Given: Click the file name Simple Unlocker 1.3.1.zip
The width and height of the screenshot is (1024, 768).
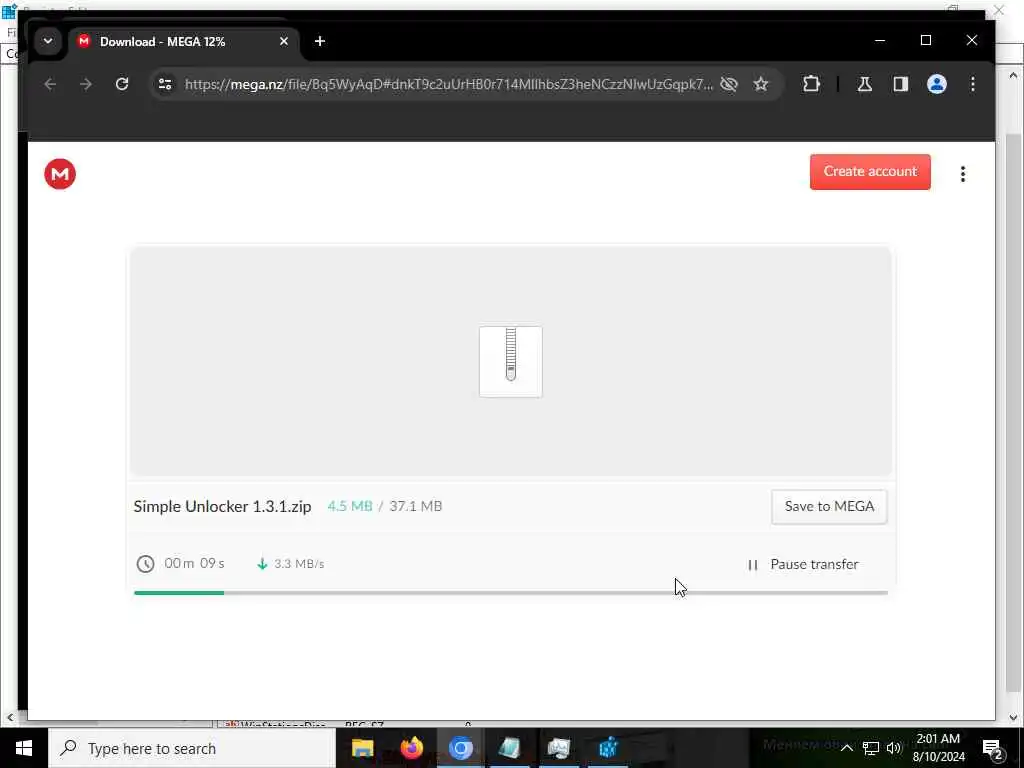Looking at the screenshot, I should click(x=222, y=507).
